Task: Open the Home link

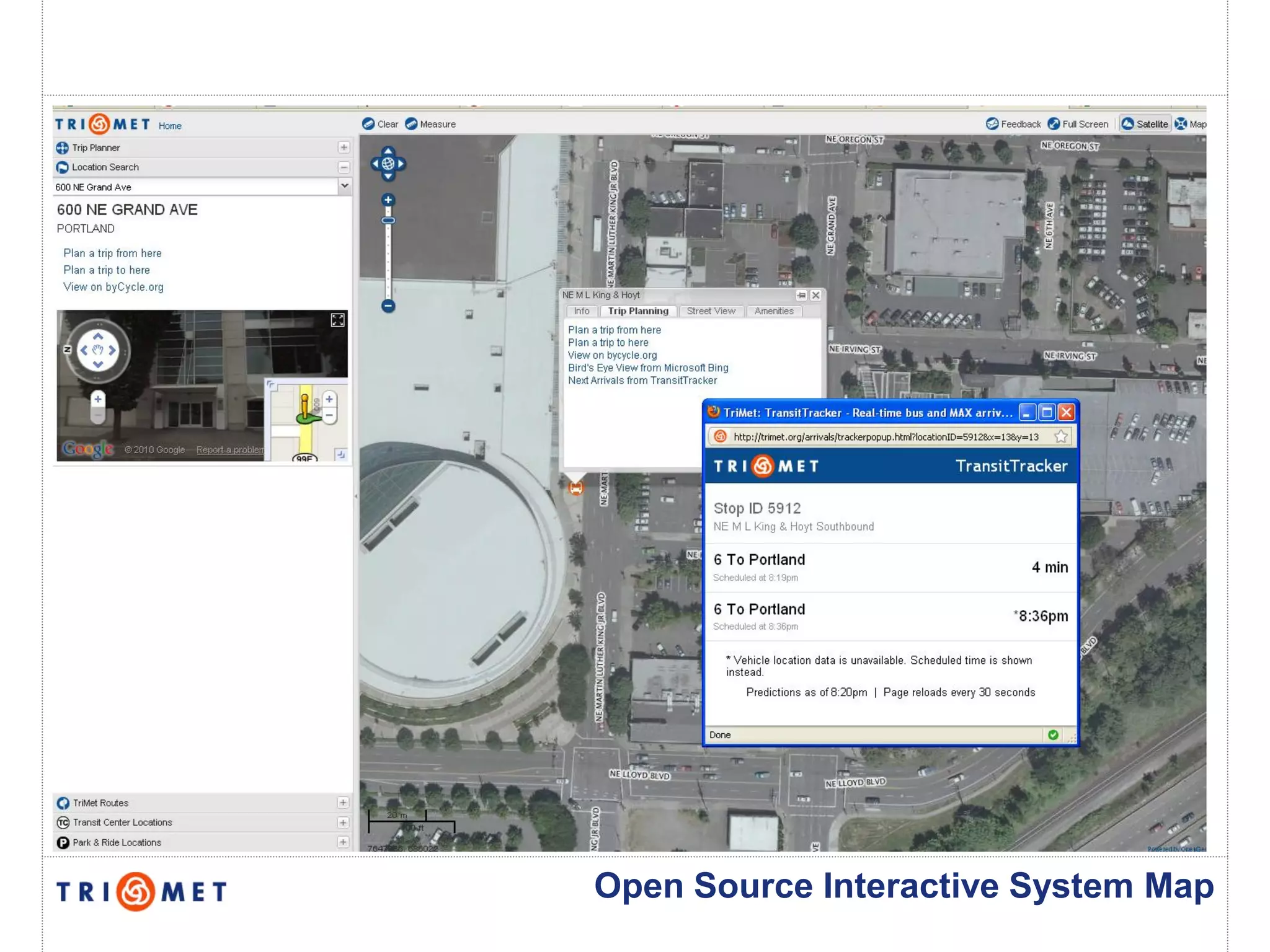Action: (x=170, y=126)
